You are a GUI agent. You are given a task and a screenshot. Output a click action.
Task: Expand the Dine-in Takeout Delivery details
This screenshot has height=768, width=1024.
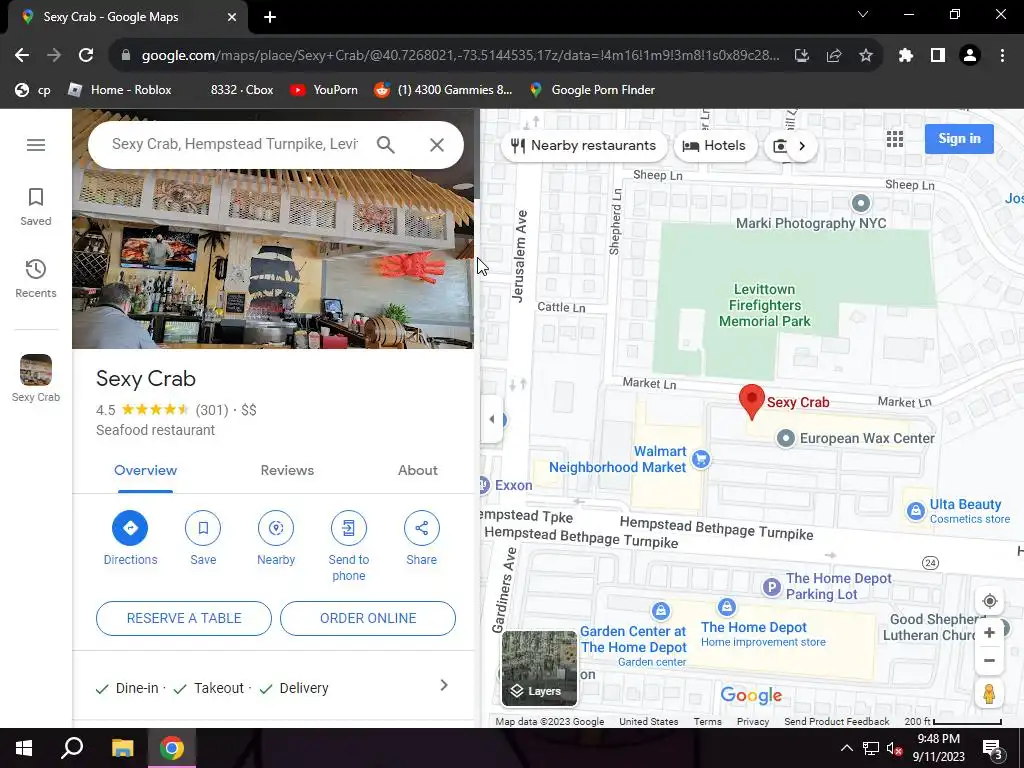(273, 688)
